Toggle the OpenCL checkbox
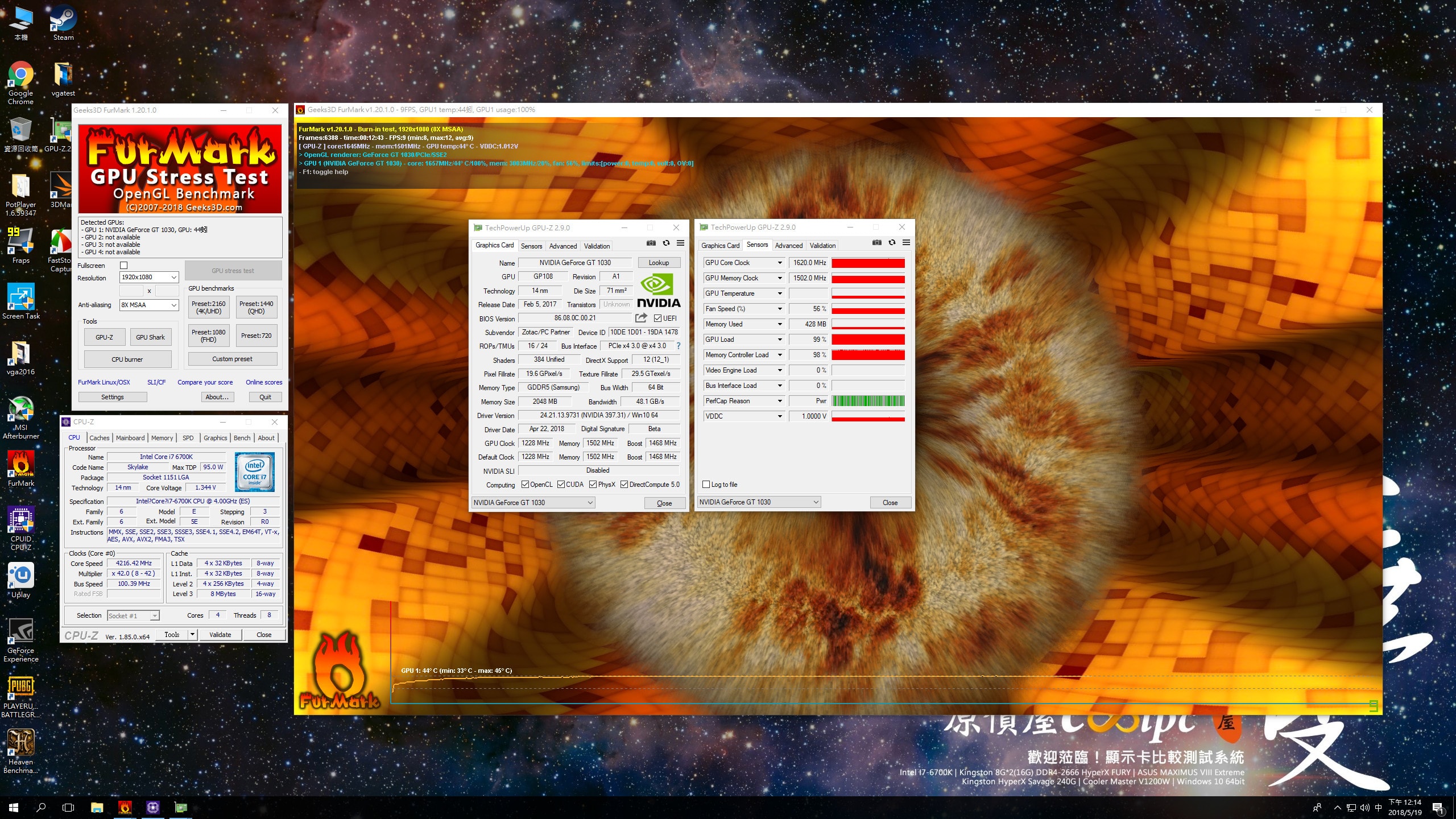 (x=525, y=485)
